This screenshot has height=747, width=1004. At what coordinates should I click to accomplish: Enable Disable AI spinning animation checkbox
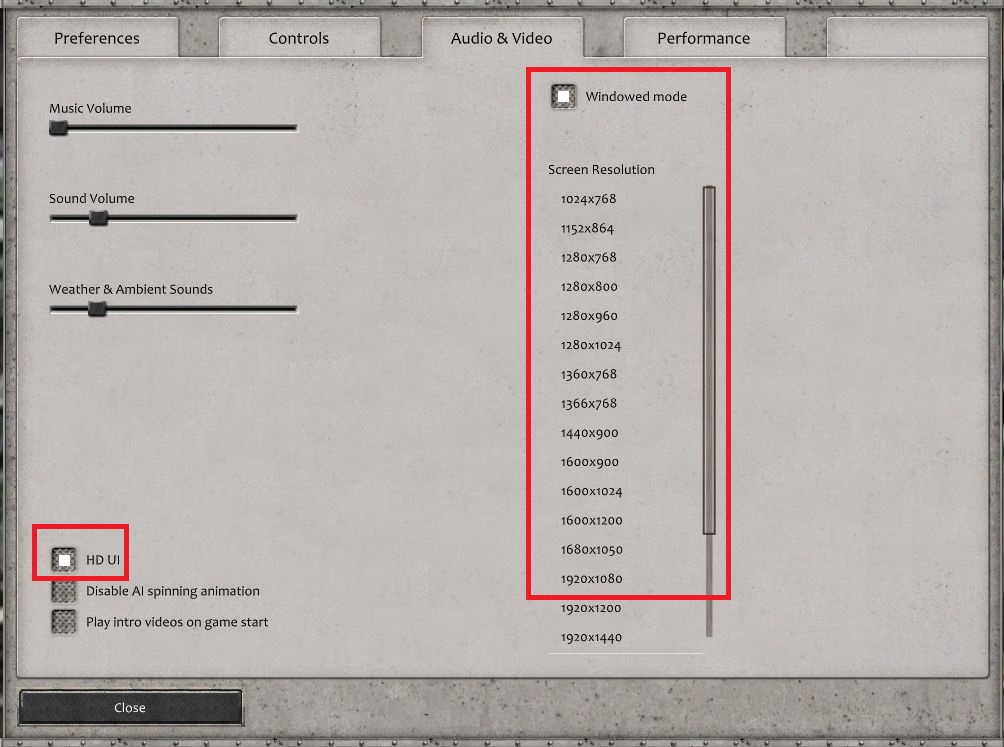click(x=64, y=591)
